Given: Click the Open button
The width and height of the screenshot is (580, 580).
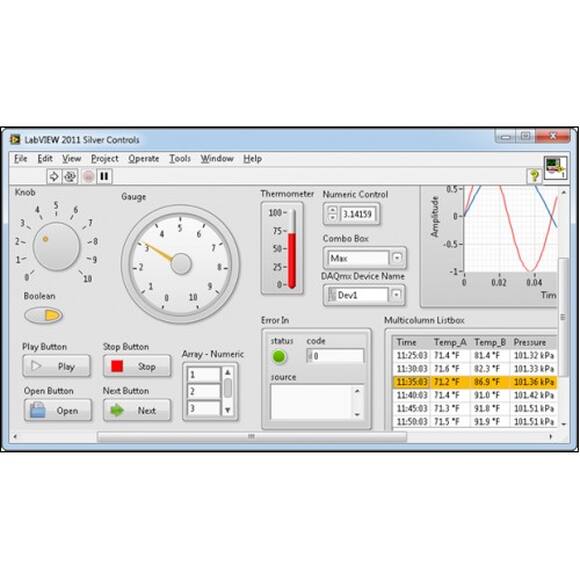Looking at the screenshot, I should point(58,410).
